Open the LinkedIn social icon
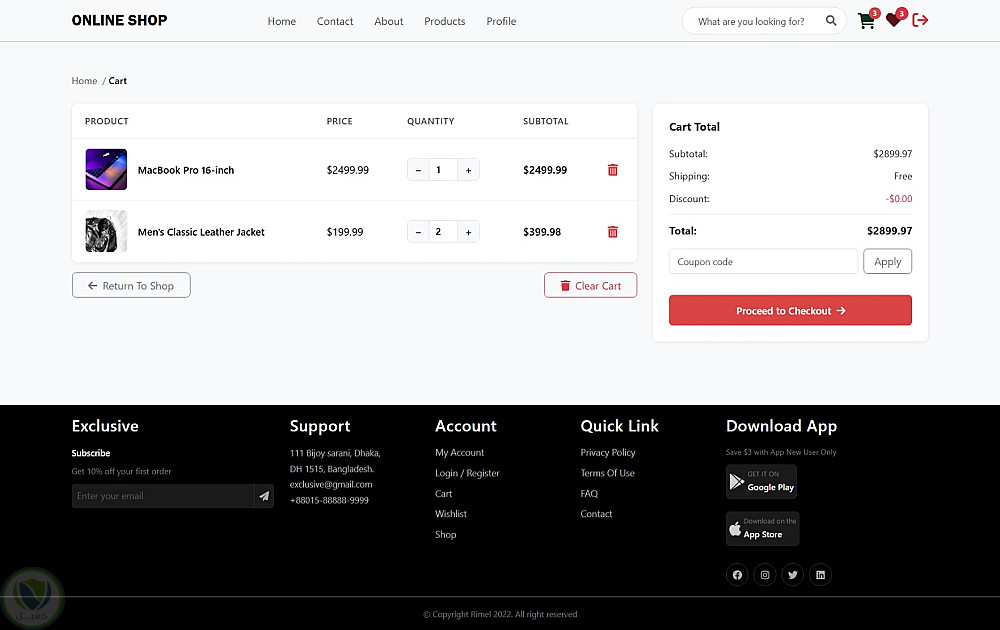This screenshot has height=630, width=1000. pyautogui.click(x=820, y=575)
